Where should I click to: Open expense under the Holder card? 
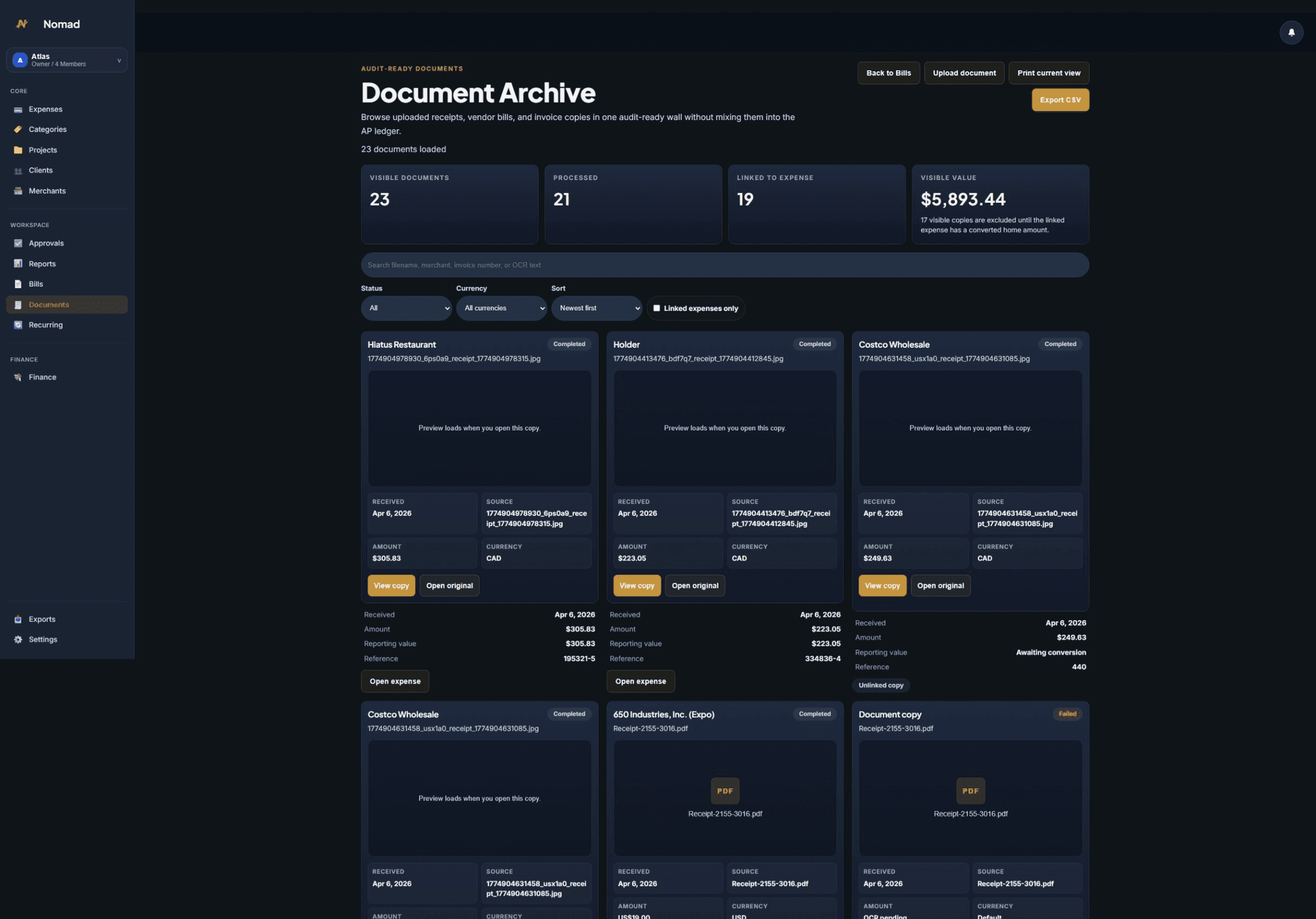point(640,681)
